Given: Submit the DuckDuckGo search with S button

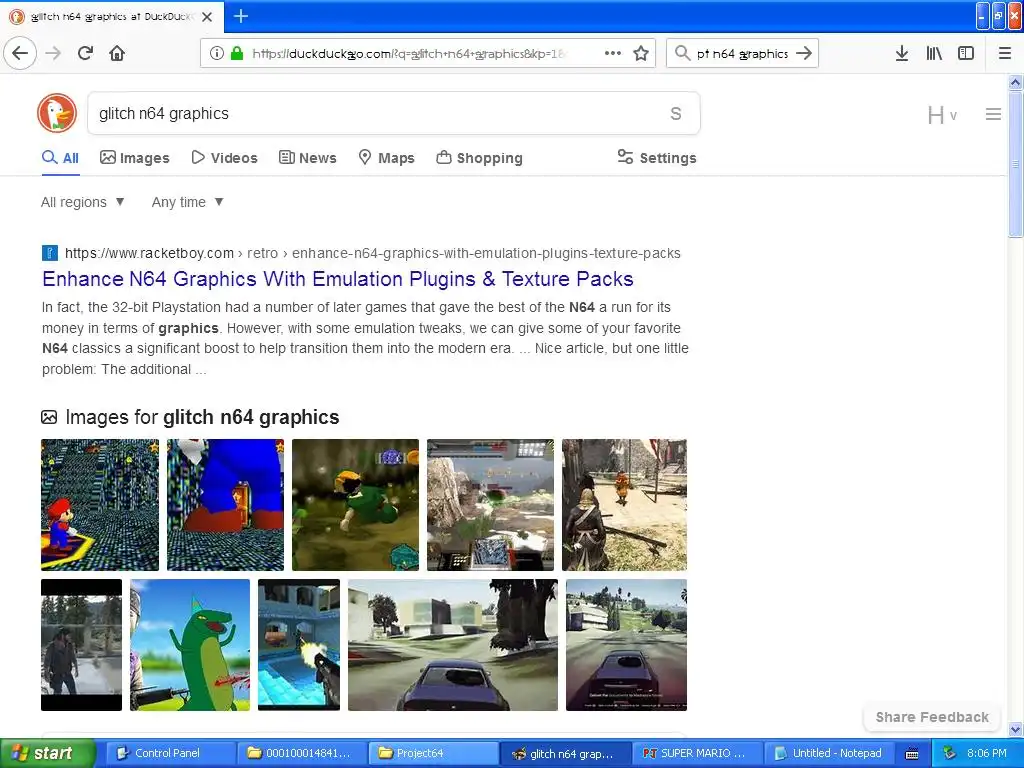Looking at the screenshot, I should point(676,114).
